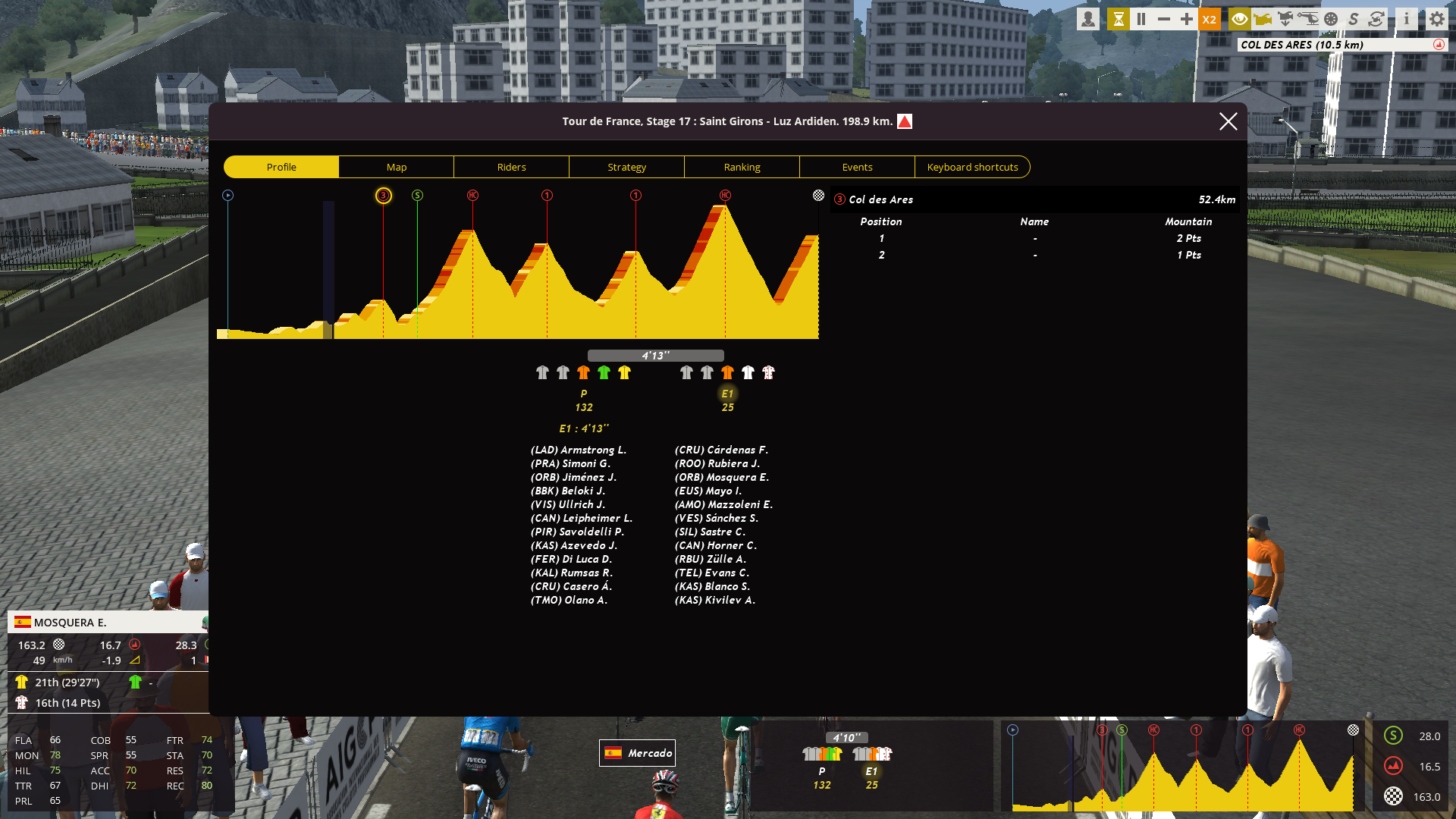Click the checkered finish icon beside 163.0

[x=1393, y=796]
